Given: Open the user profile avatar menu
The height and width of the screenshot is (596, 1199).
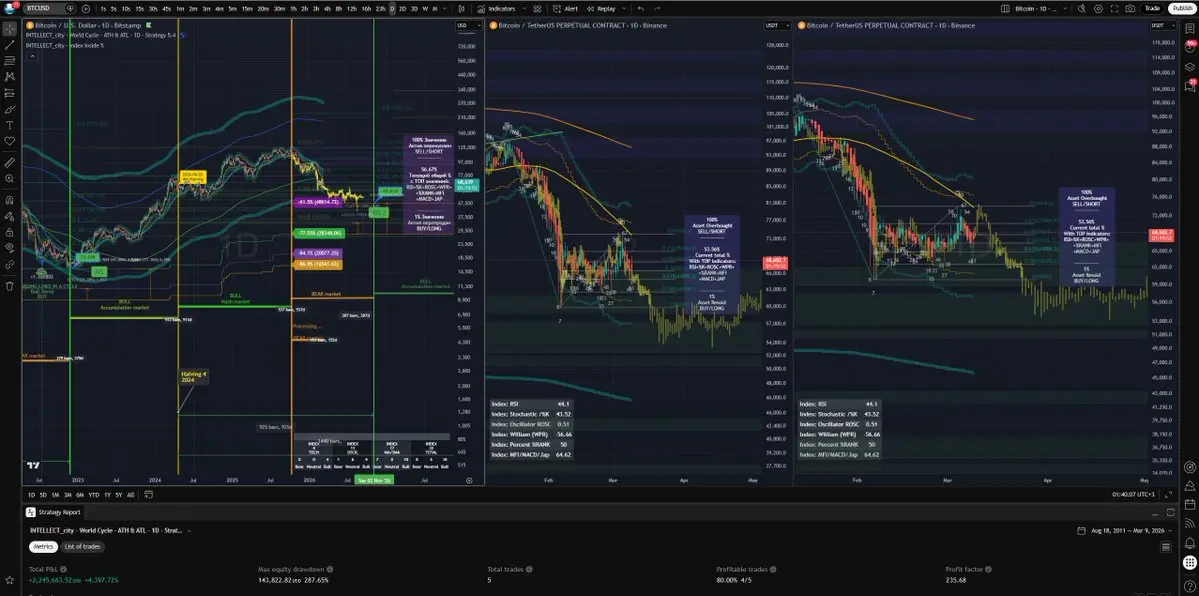Looking at the screenshot, I should tap(10, 8).
